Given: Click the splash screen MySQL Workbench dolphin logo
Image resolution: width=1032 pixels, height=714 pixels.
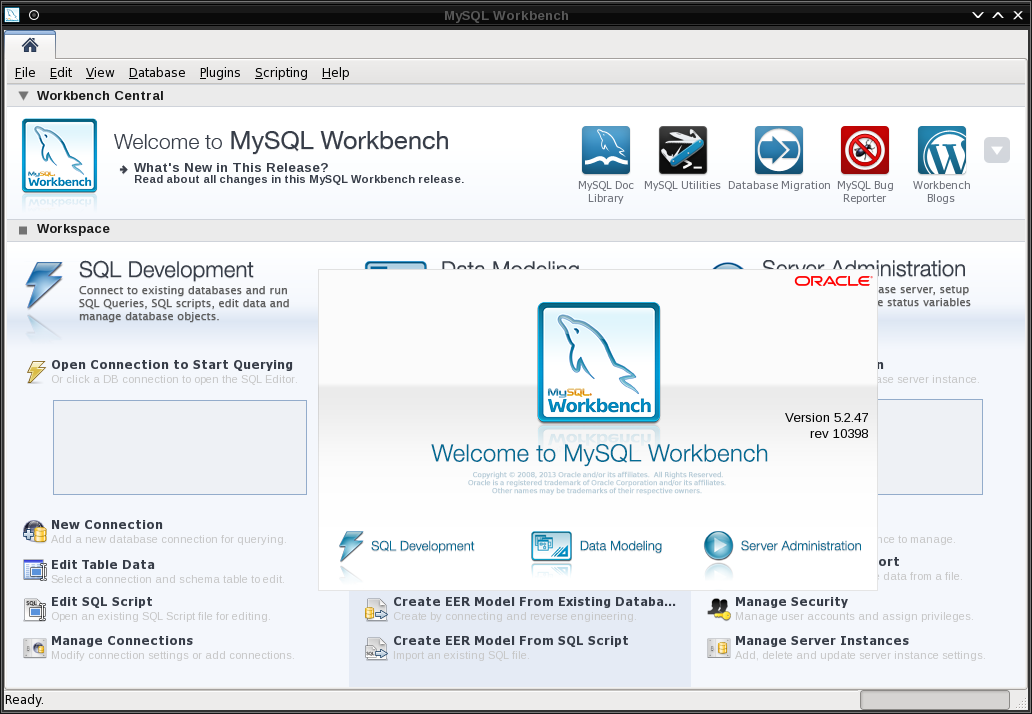Looking at the screenshot, I should point(598,363).
